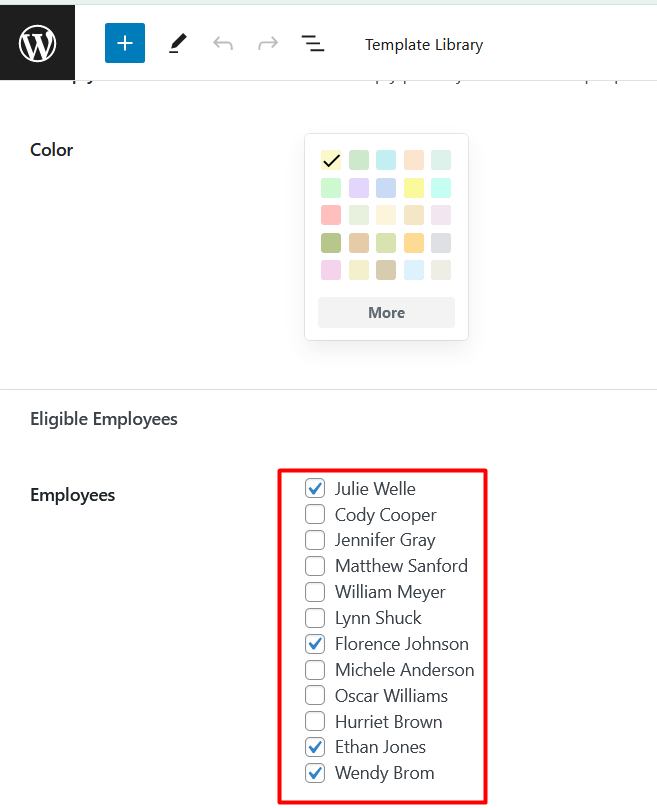Screen dimensions: 657x808
Task: Click the Undo arrow icon
Action: [x=222, y=44]
